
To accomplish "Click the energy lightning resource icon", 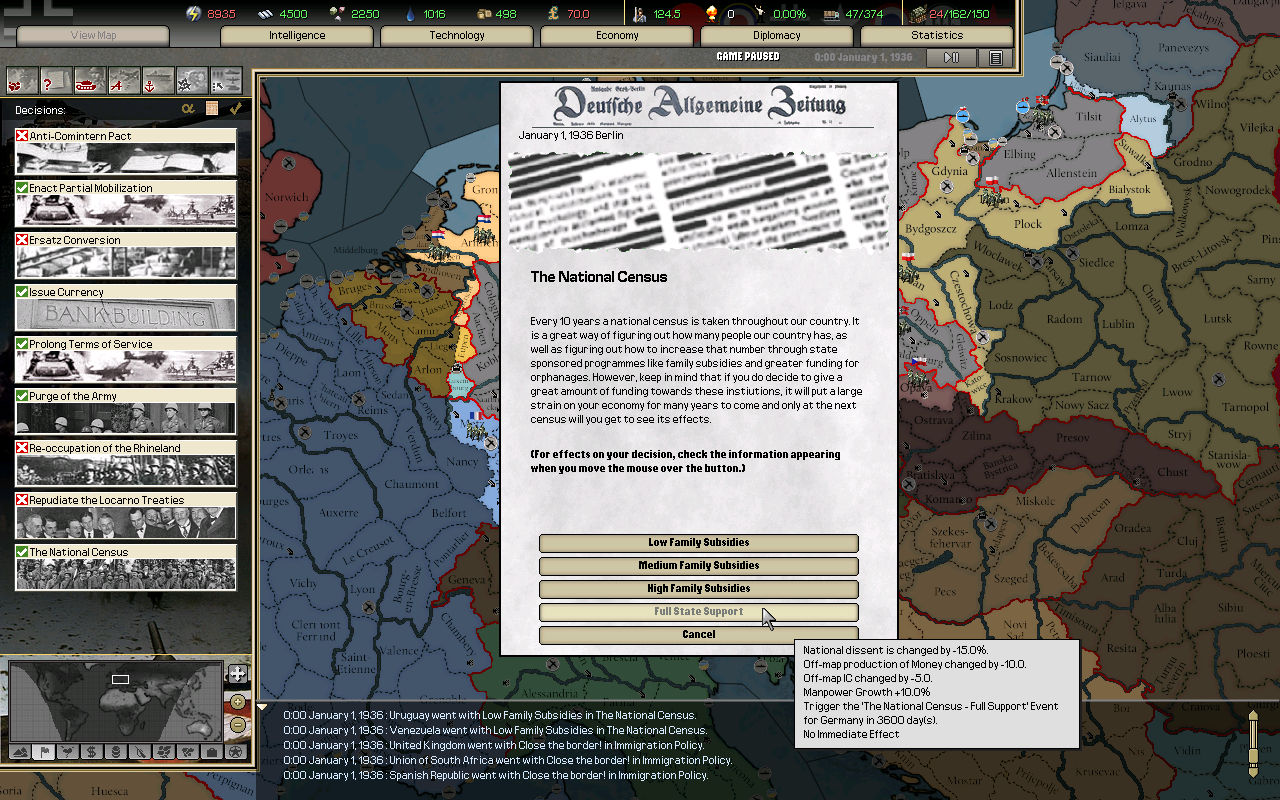I will pos(194,14).
